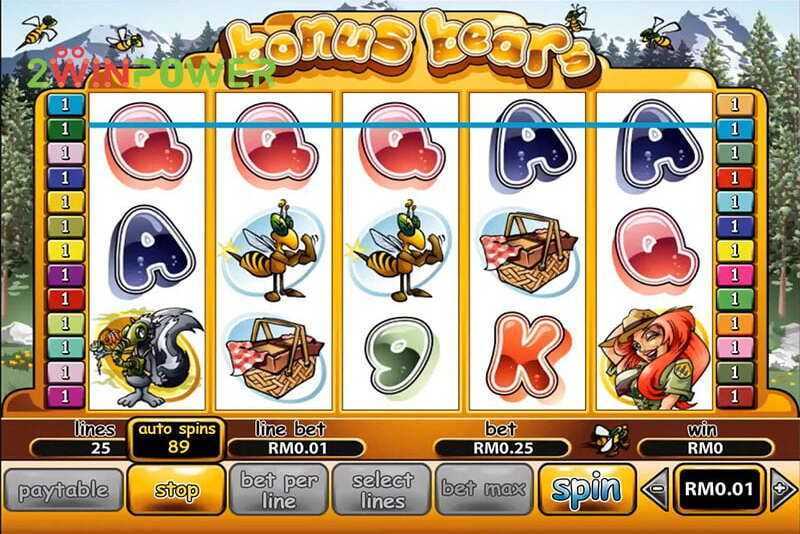This screenshot has width=800, height=534.
Task: Toggle the orange payline marker at top right
Action: [x=735, y=105]
